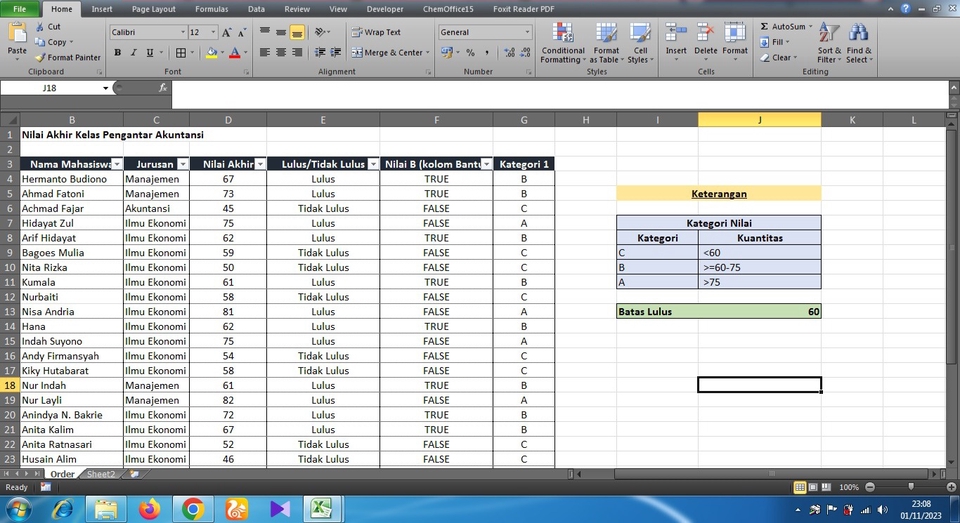The width and height of the screenshot is (960, 523).
Task: Click the comma style icon
Action: point(487,53)
